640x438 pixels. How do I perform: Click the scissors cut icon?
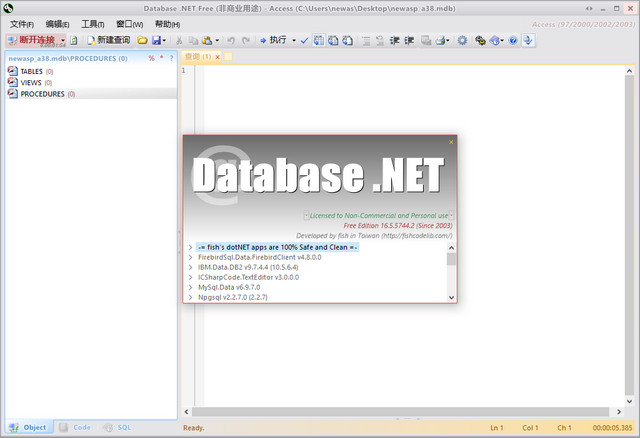coord(180,40)
